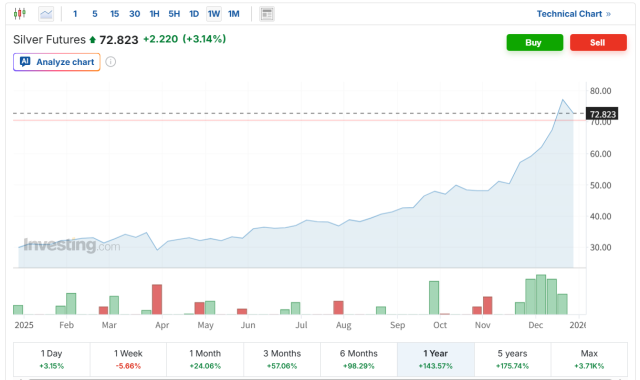Viewport: 640px width, 380px height.
Task: Select the 1M interval
Action: 234,14
